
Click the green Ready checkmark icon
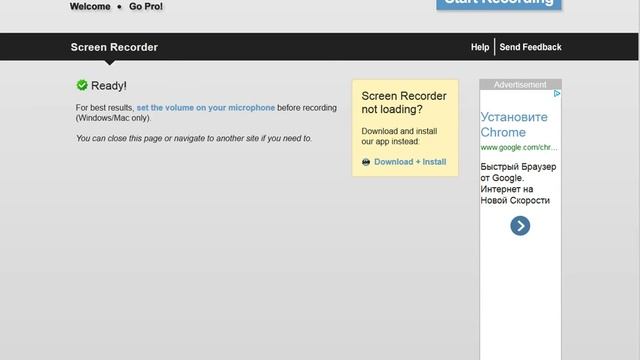pyautogui.click(x=82, y=85)
